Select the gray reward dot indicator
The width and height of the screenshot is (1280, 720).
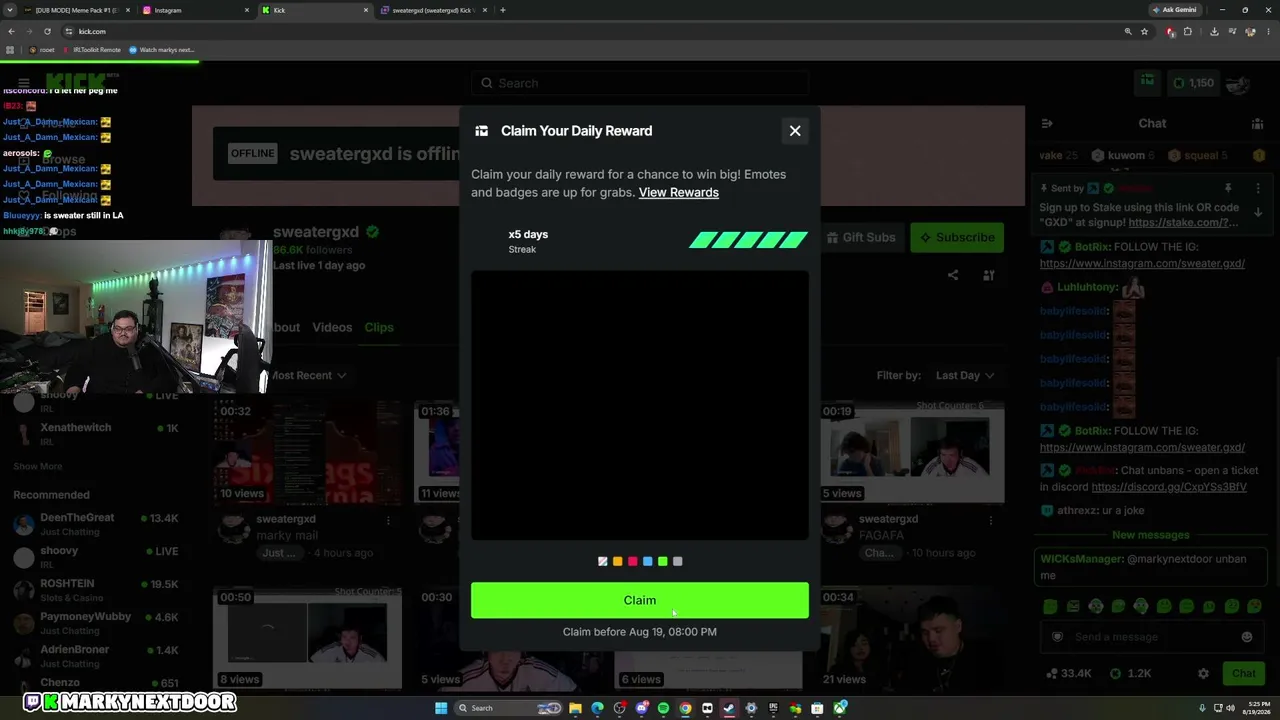coord(677,562)
